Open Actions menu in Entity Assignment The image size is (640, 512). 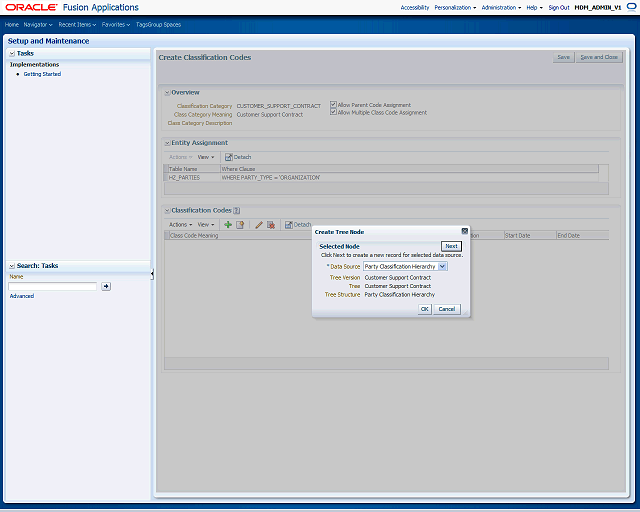[x=180, y=157]
